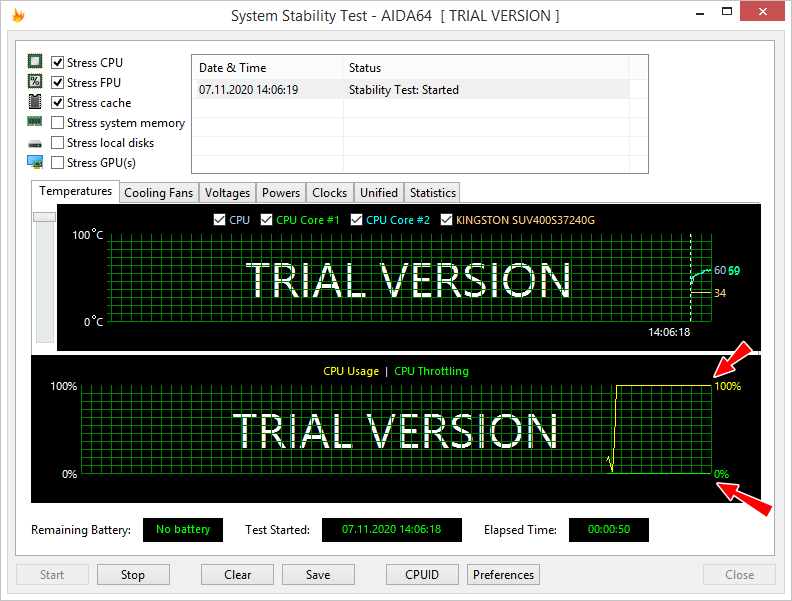Click the 'No battery' status field
Viewport: 792px width, 601px height.
(x=183, y=529)
